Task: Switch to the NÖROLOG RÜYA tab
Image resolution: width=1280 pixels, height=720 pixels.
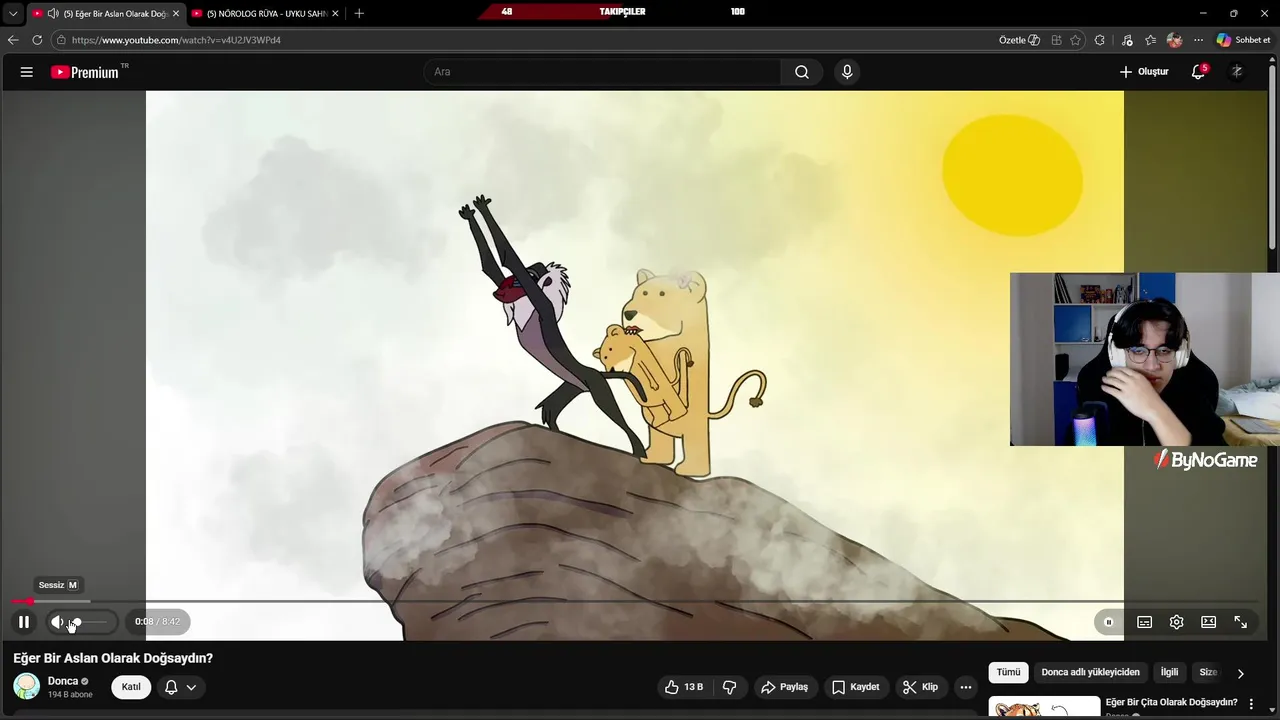Action: click(265, 14)
